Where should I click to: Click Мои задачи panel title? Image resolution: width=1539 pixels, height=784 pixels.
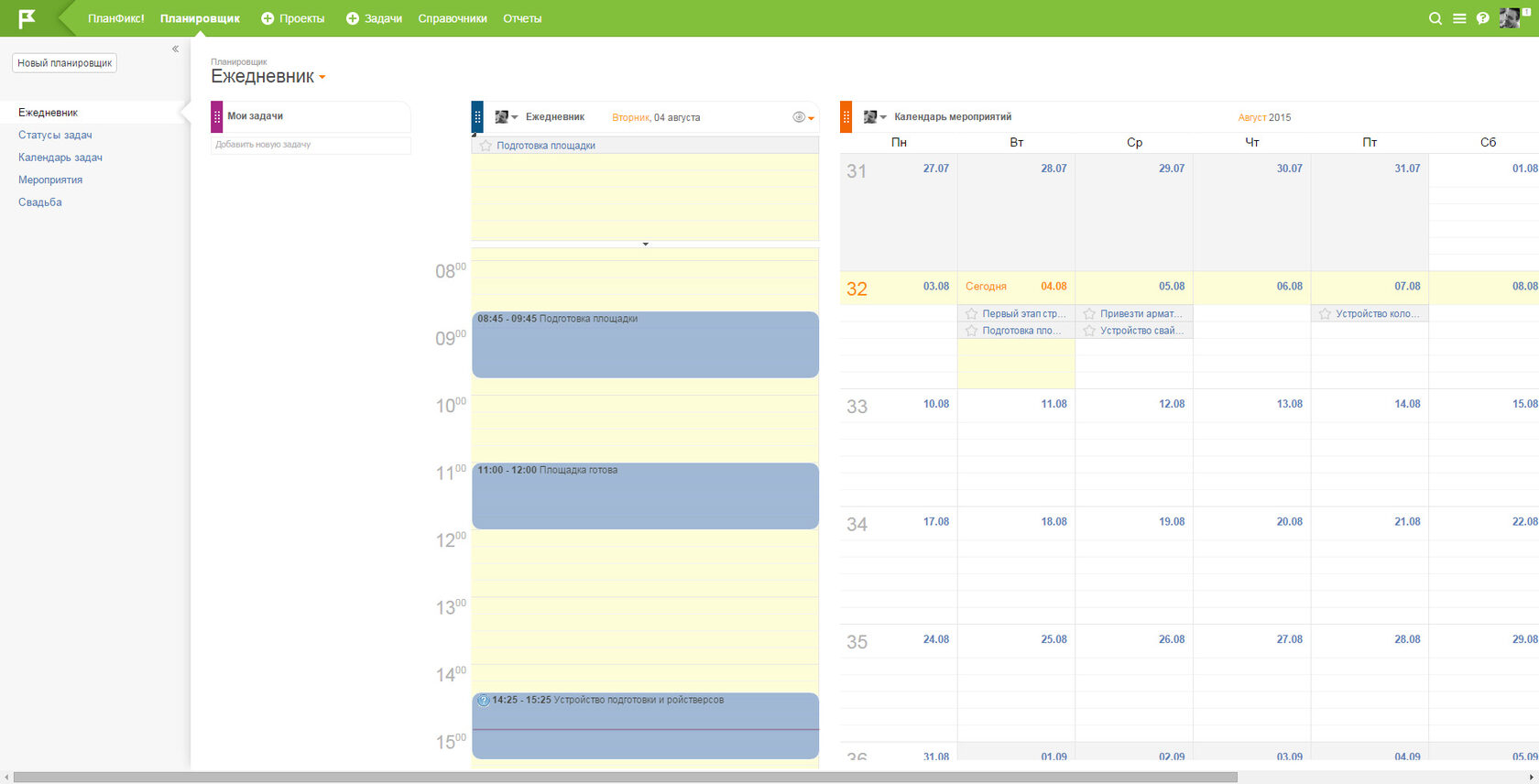point(255,116)
